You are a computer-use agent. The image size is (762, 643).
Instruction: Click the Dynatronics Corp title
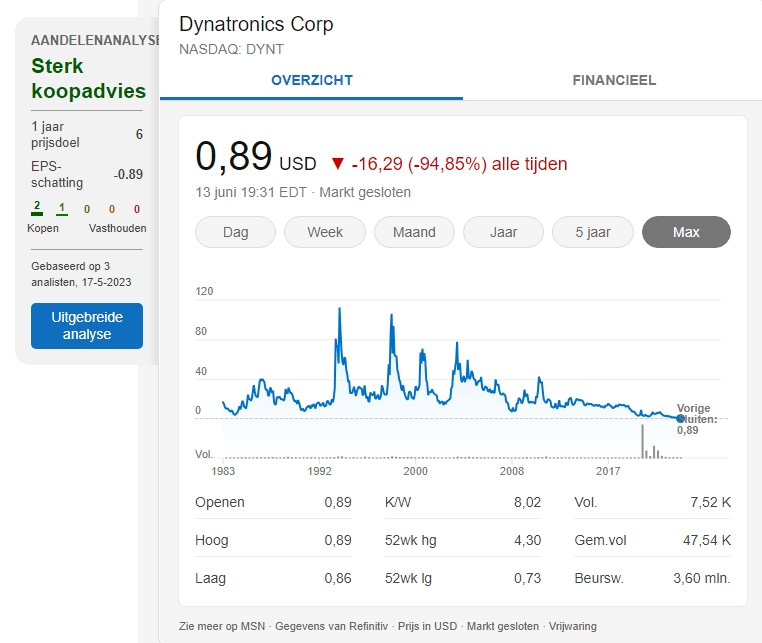[x=256, y=24]
